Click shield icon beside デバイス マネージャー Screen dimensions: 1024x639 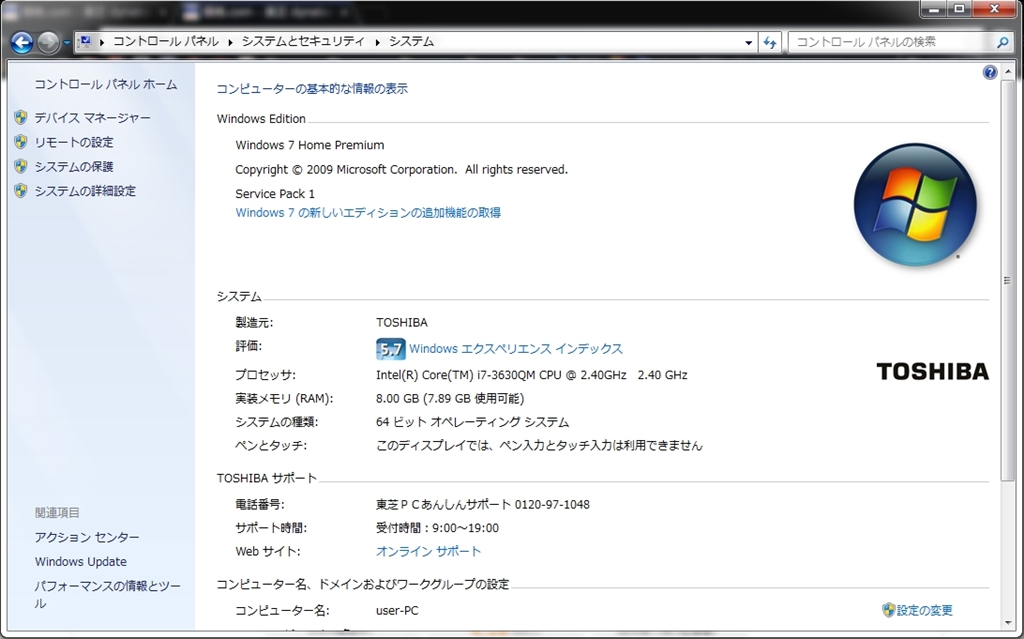pos(21,118)
